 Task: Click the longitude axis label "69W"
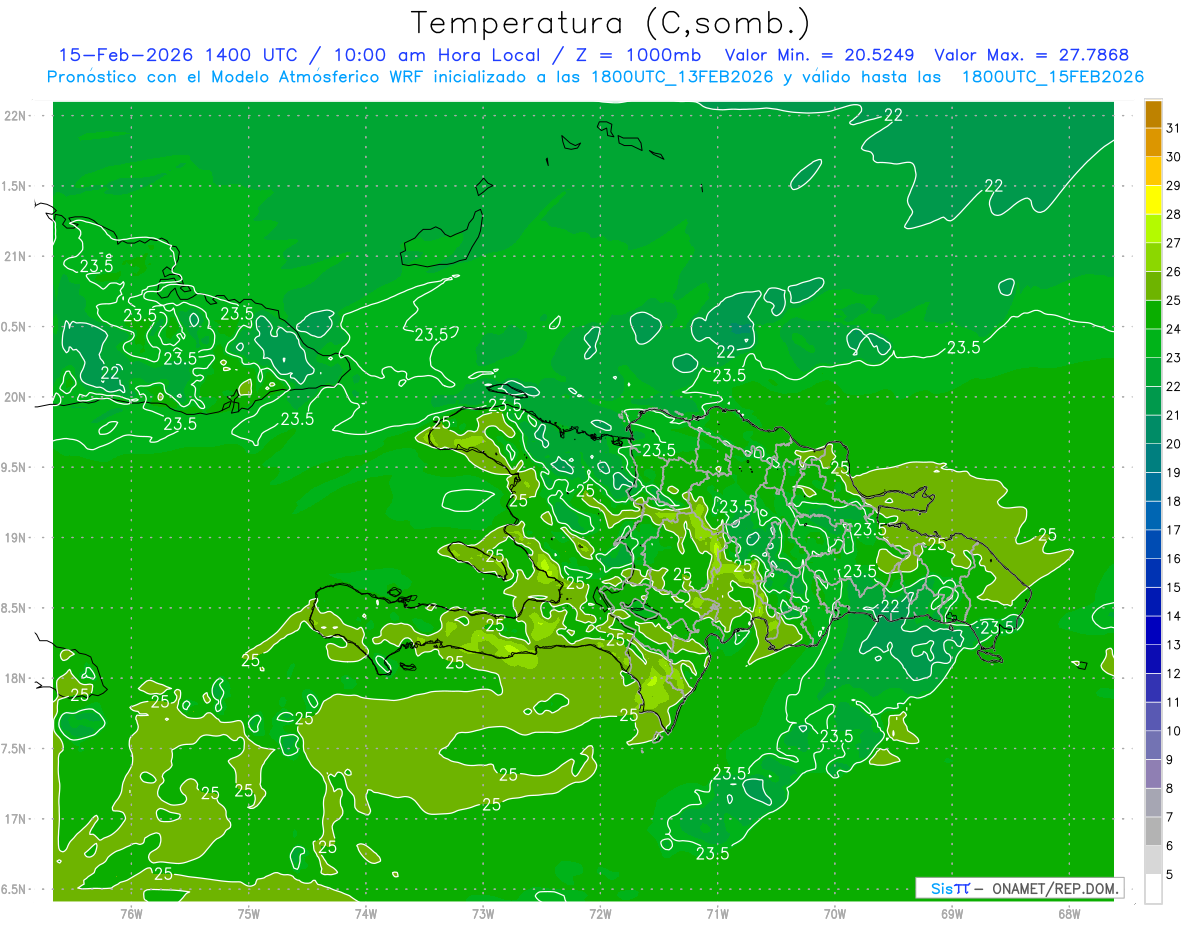click(x=952, y=913)
